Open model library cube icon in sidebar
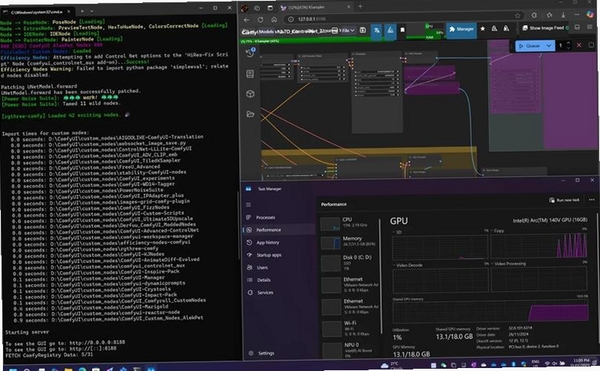 [x=250, y=94]
